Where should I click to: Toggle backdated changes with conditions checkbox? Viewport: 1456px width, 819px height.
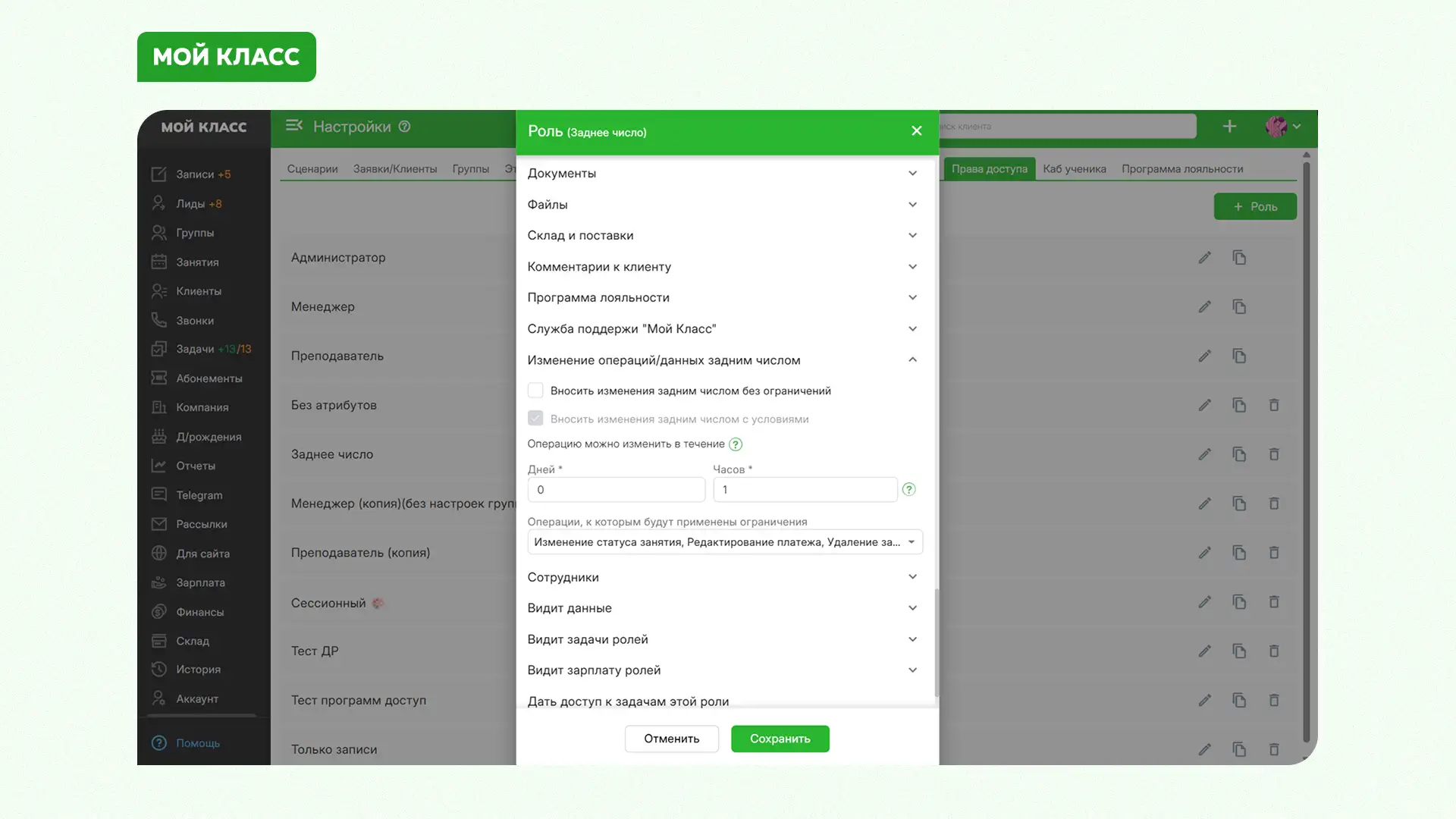pyautogui.click(x=535, y=419)
